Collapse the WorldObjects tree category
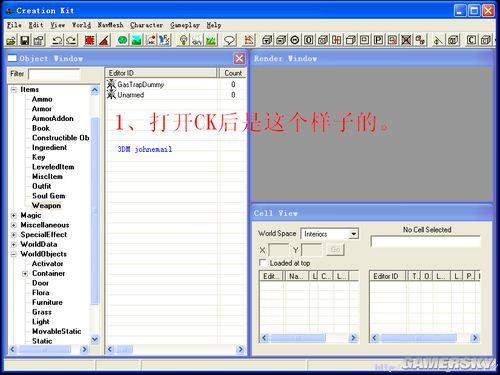The image size is (500, 375). click(14, 254)
